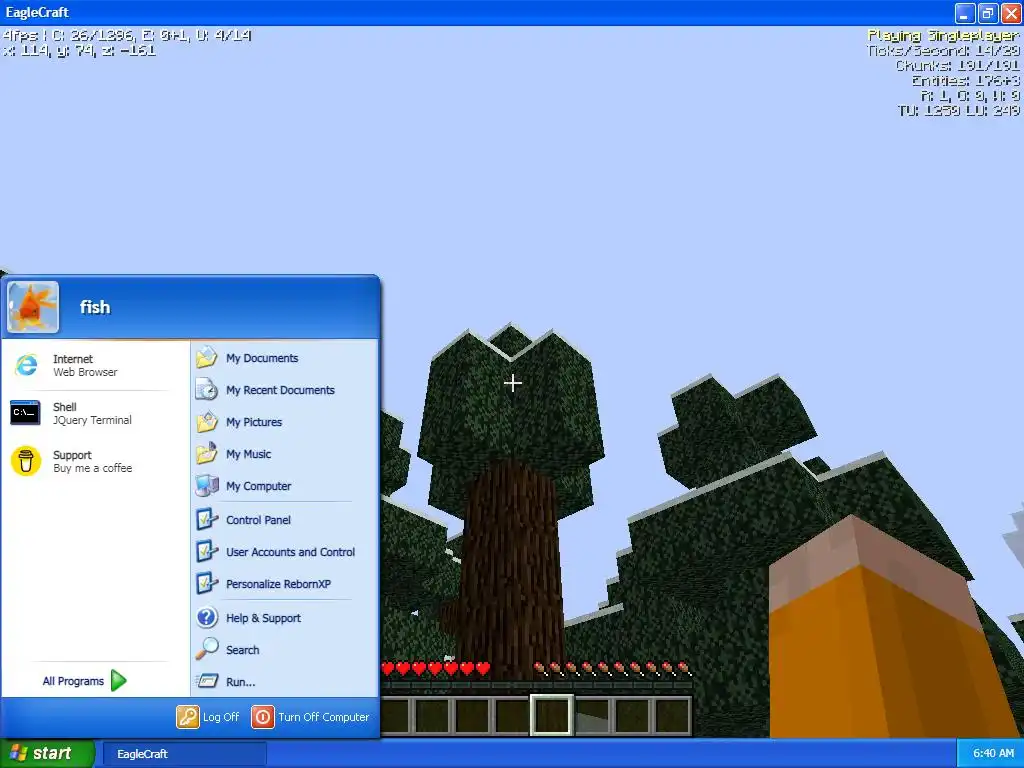The image size is (1024, 768).
Task: Click the 'fish' user name in Start menu
Action: pyautogui.click(x=95, y=307)
